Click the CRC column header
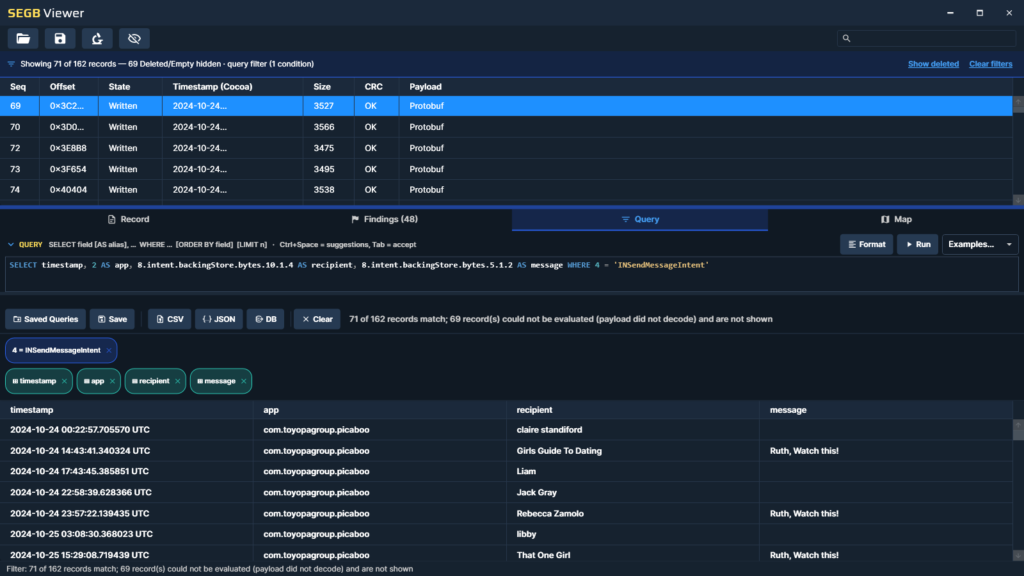The image size is (1024, 576). point(374,87)
